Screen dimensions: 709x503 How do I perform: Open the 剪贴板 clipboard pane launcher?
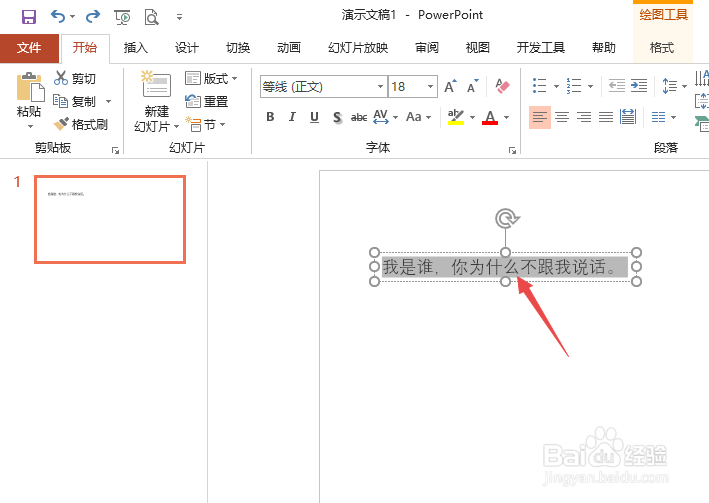(x=116, y=150)
